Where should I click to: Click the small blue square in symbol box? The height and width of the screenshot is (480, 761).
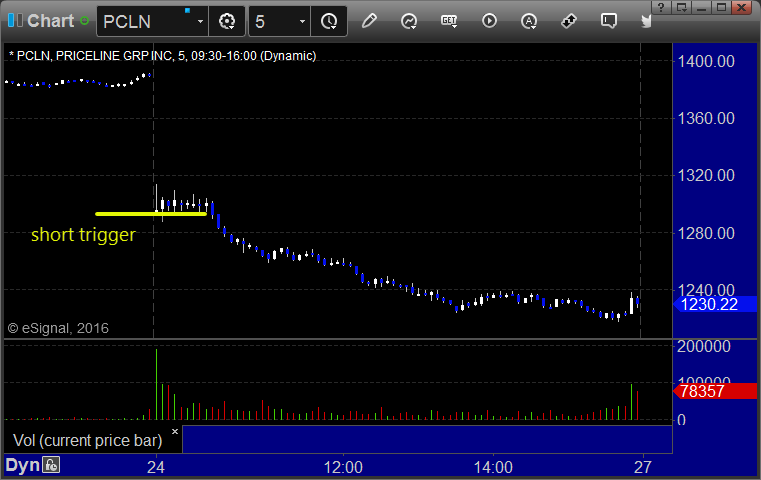(x=187, y=11)
